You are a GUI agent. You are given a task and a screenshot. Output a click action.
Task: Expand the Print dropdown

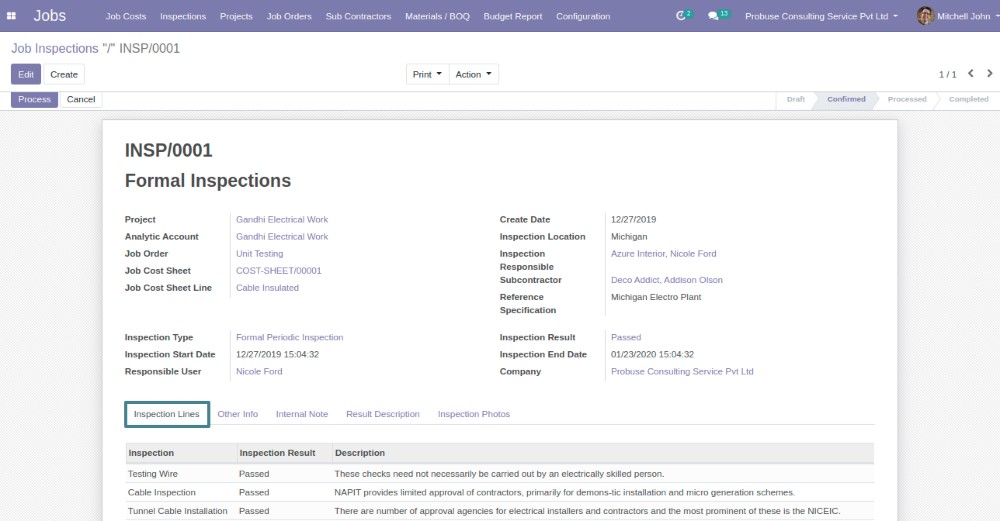[426, 75]
